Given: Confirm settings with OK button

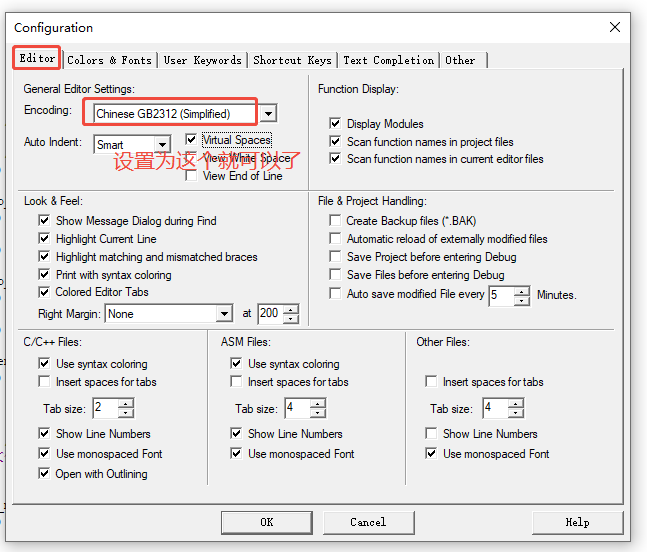Looking at the screenshot, I should (267, 523).
